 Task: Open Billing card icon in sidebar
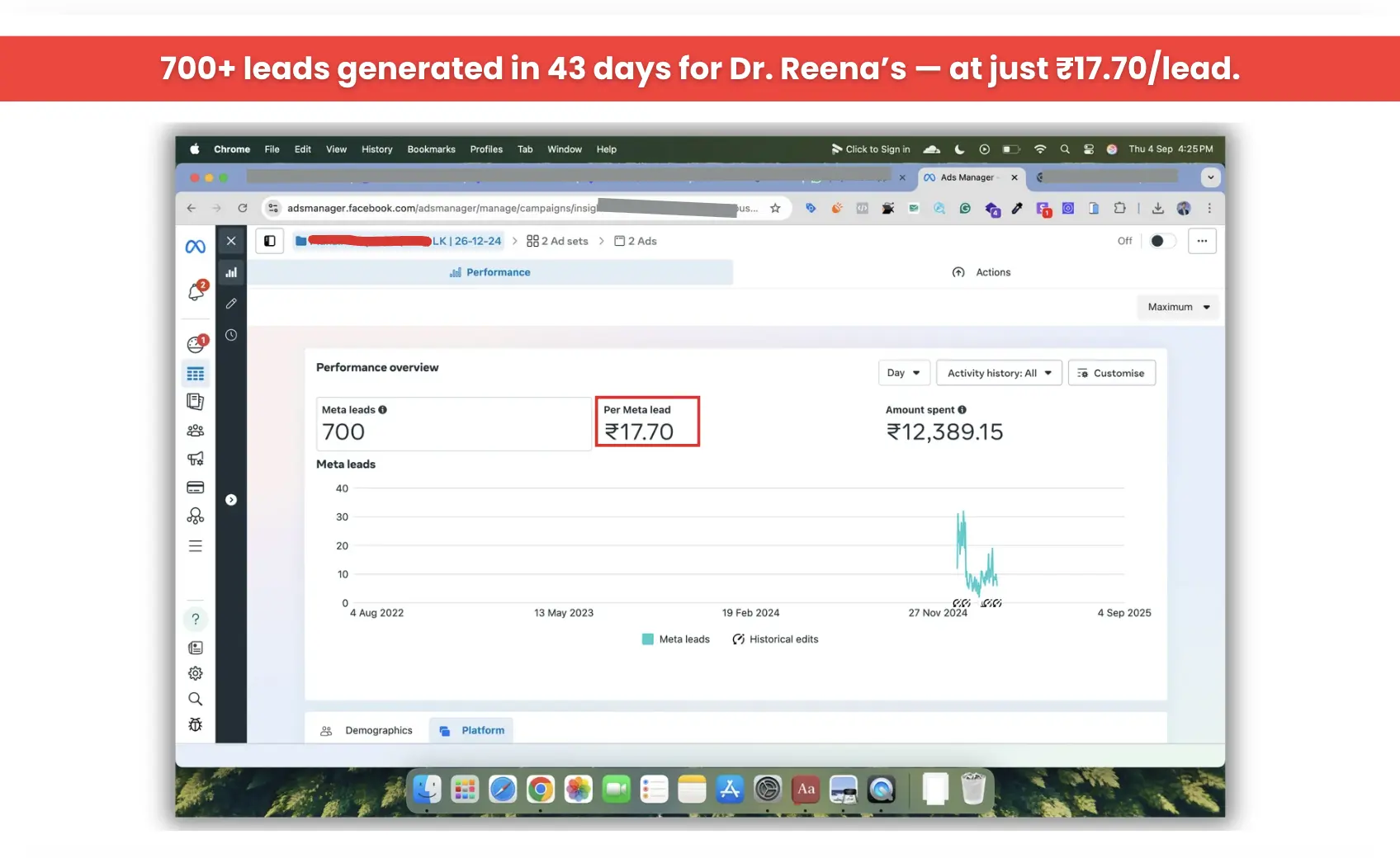click(196, 488)
